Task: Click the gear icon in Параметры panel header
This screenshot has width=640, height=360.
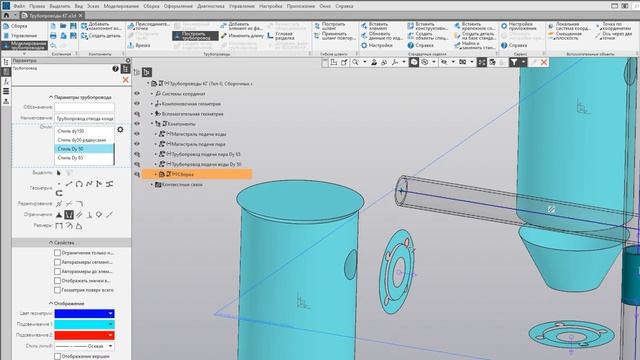Action: (128, 60)
